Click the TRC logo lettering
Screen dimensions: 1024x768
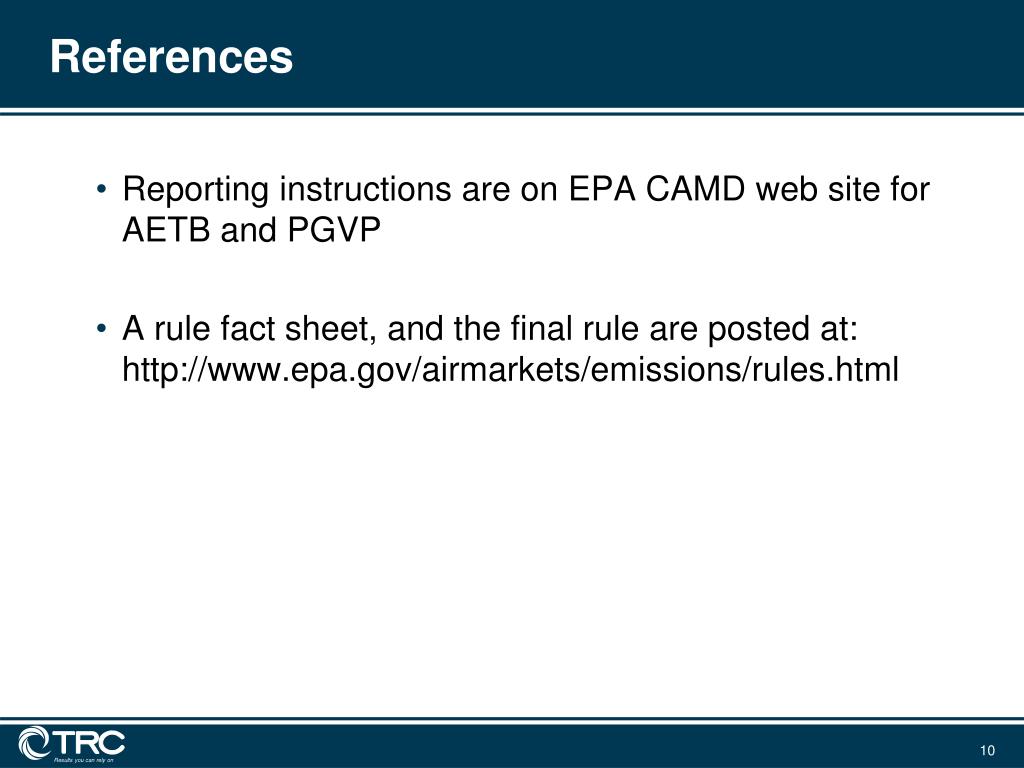pos(88,743)
